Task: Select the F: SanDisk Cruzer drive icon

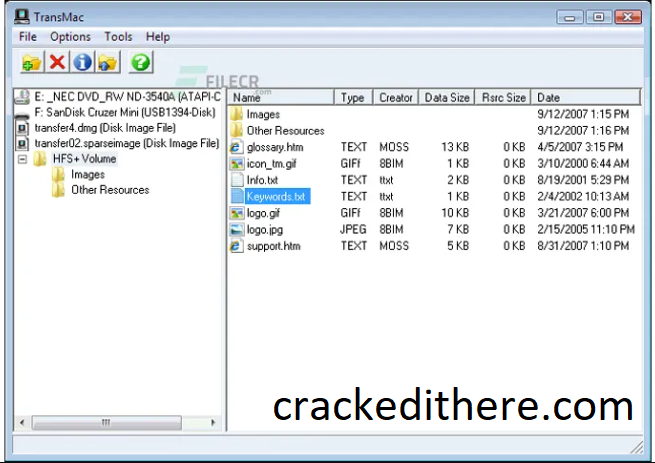Action: (22, 114)
